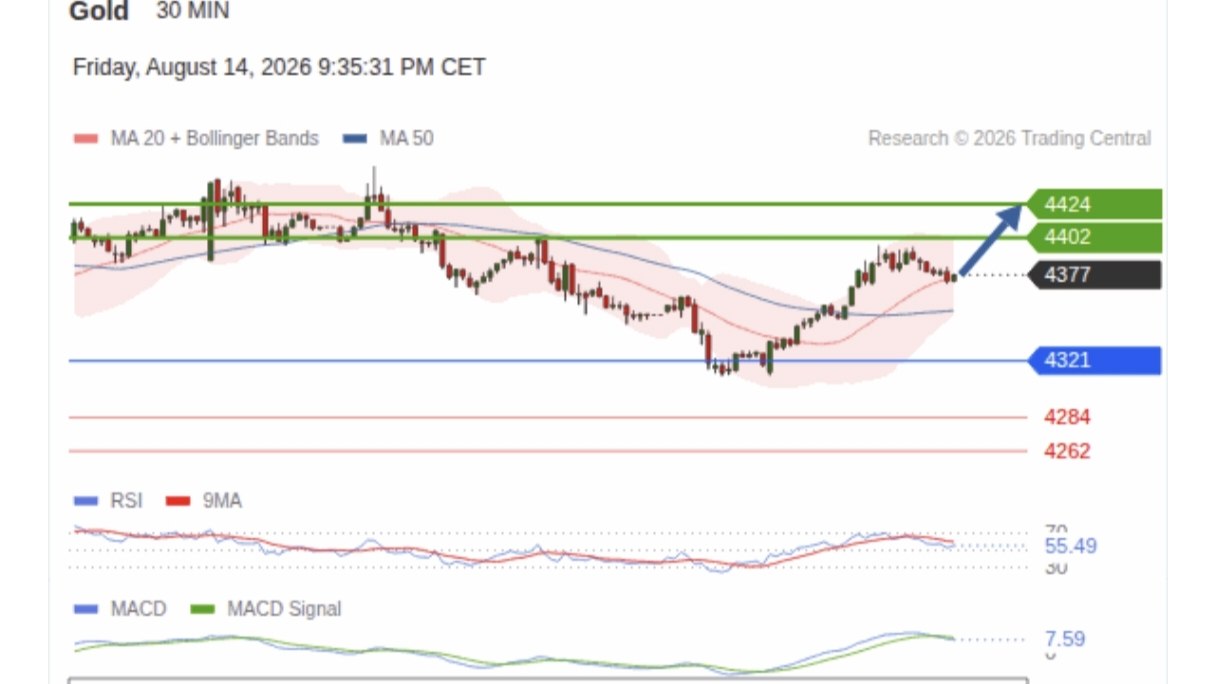Click the MA 50 legend color swatch
Image resolution: width=1216 pixels, height=684 pixels.
355,139
